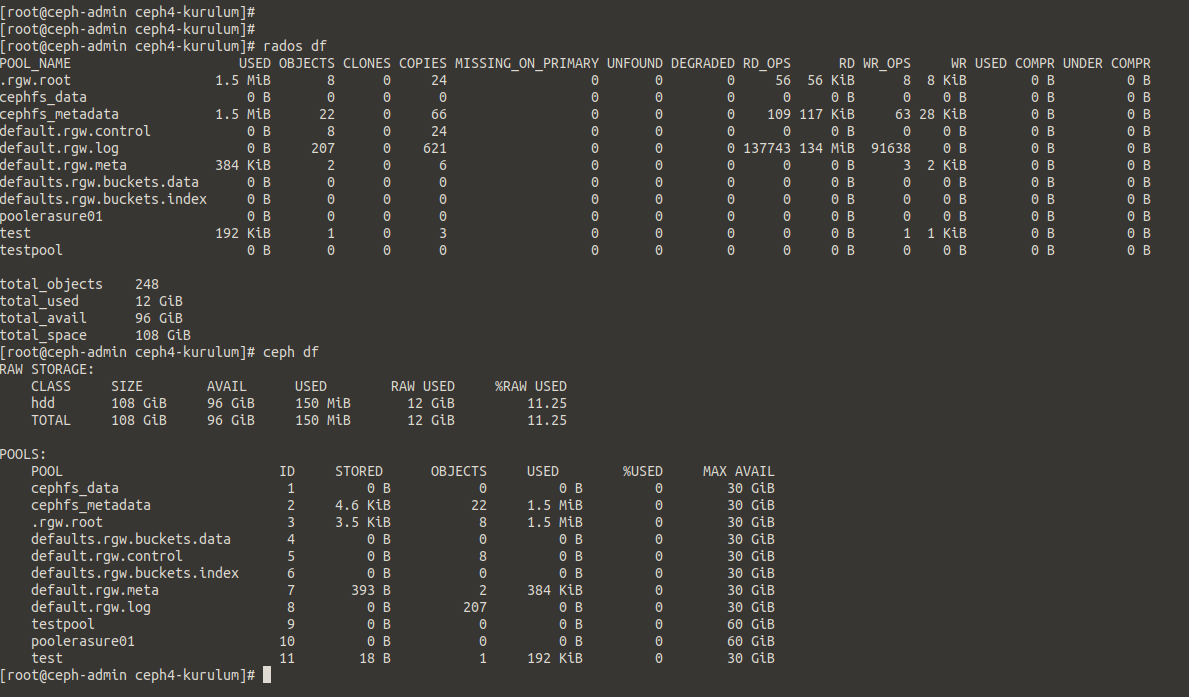Viewport: 1189px width, 697px height.
Task: Click the SIZE column header
Action: click(127, 386)
